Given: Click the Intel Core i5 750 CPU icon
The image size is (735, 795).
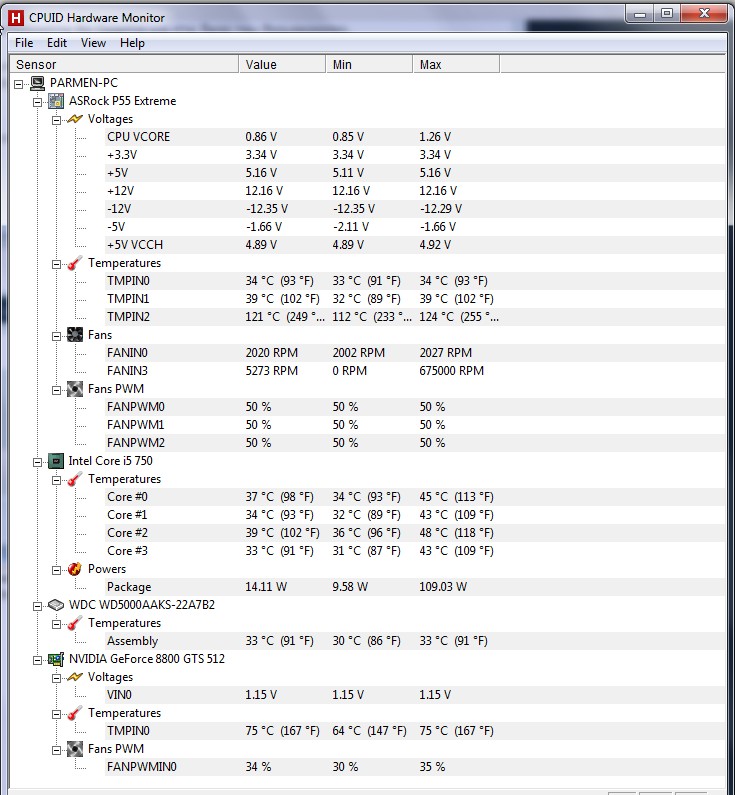Looking at the screenshot, I should pyautogui.click(x=56, y=461).
